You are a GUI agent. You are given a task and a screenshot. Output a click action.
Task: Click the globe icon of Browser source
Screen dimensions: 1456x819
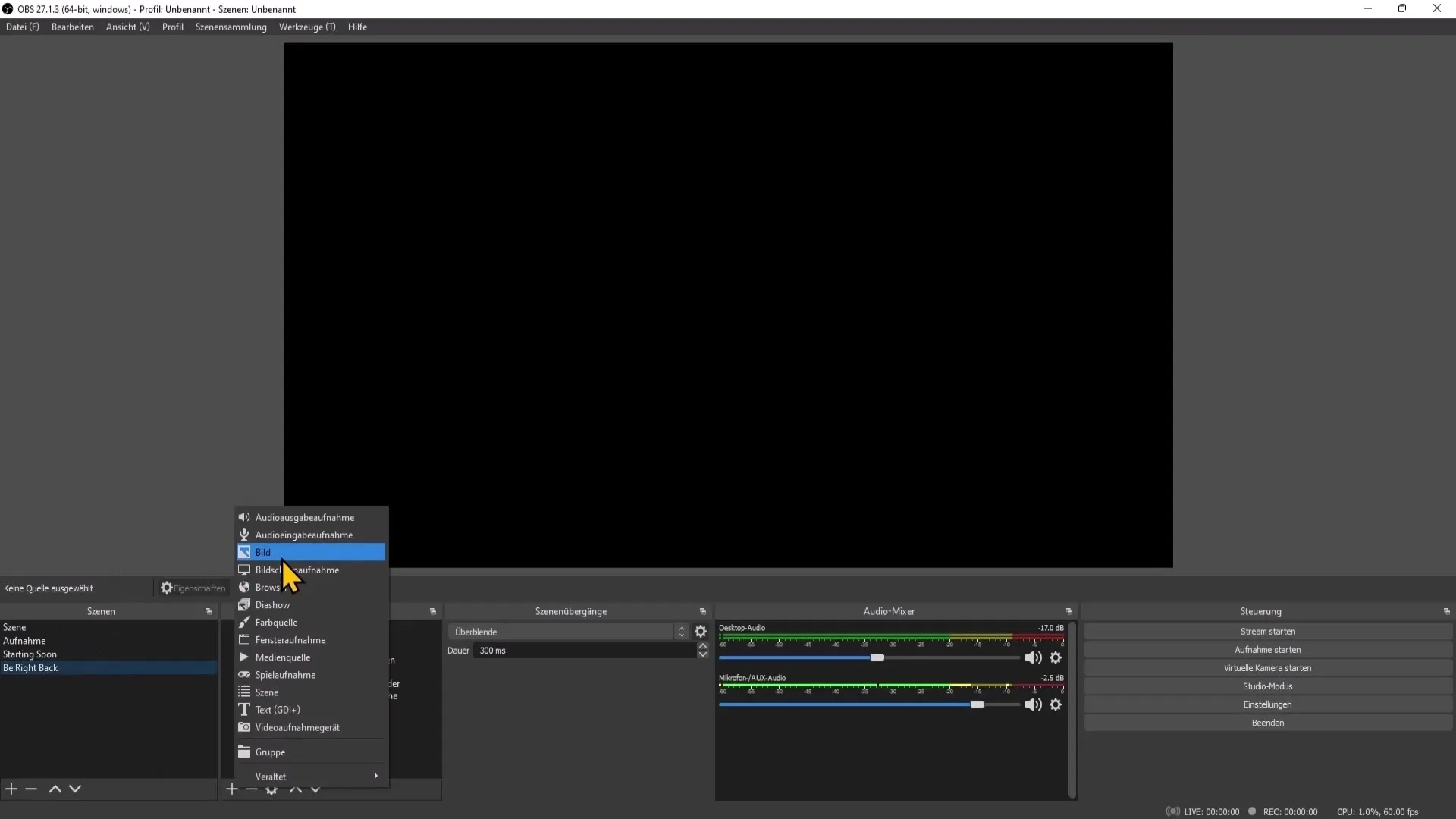pos(244,587)
